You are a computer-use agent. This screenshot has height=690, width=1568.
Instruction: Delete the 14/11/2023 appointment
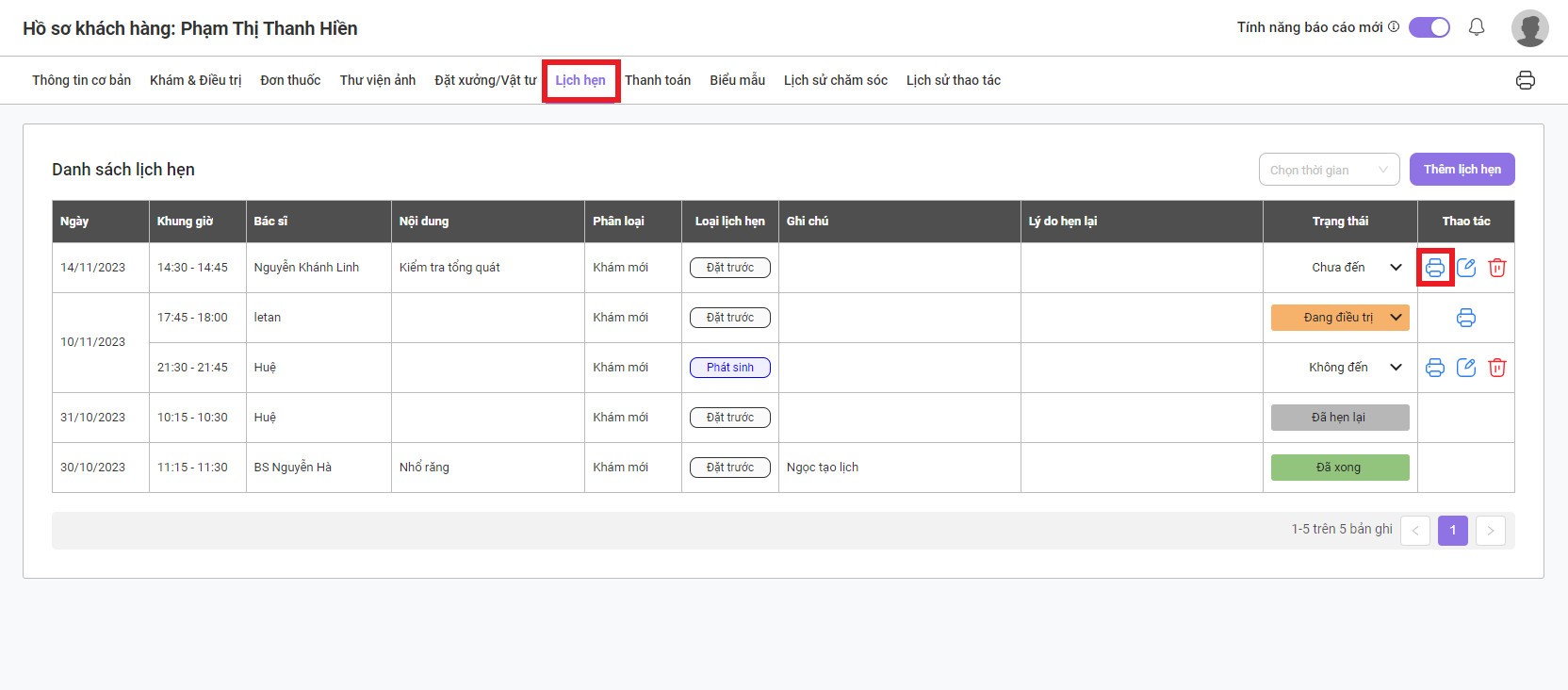pos(1496,268)
